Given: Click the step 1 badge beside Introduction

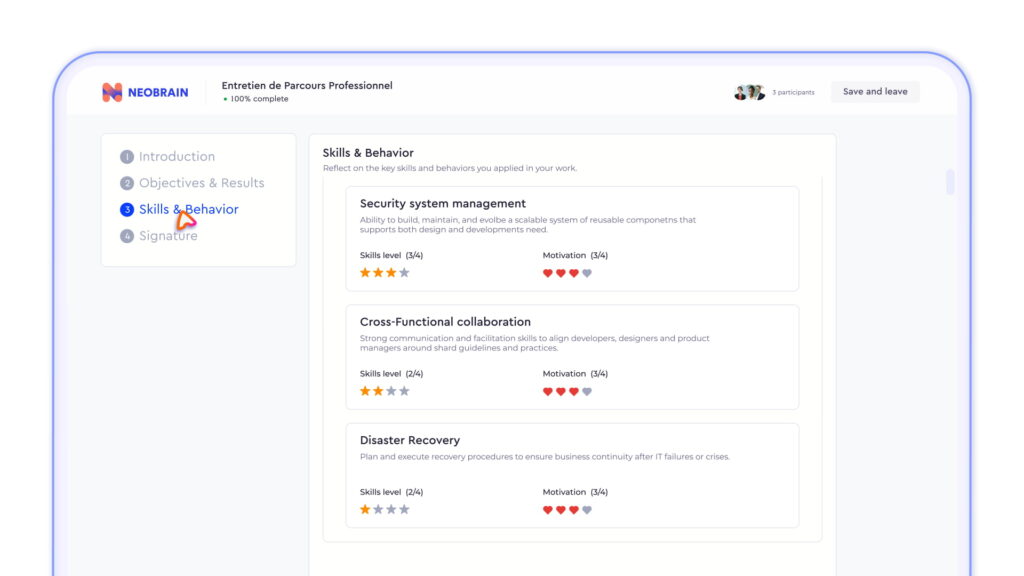Looking at the screenshot, I should (127, 156).
